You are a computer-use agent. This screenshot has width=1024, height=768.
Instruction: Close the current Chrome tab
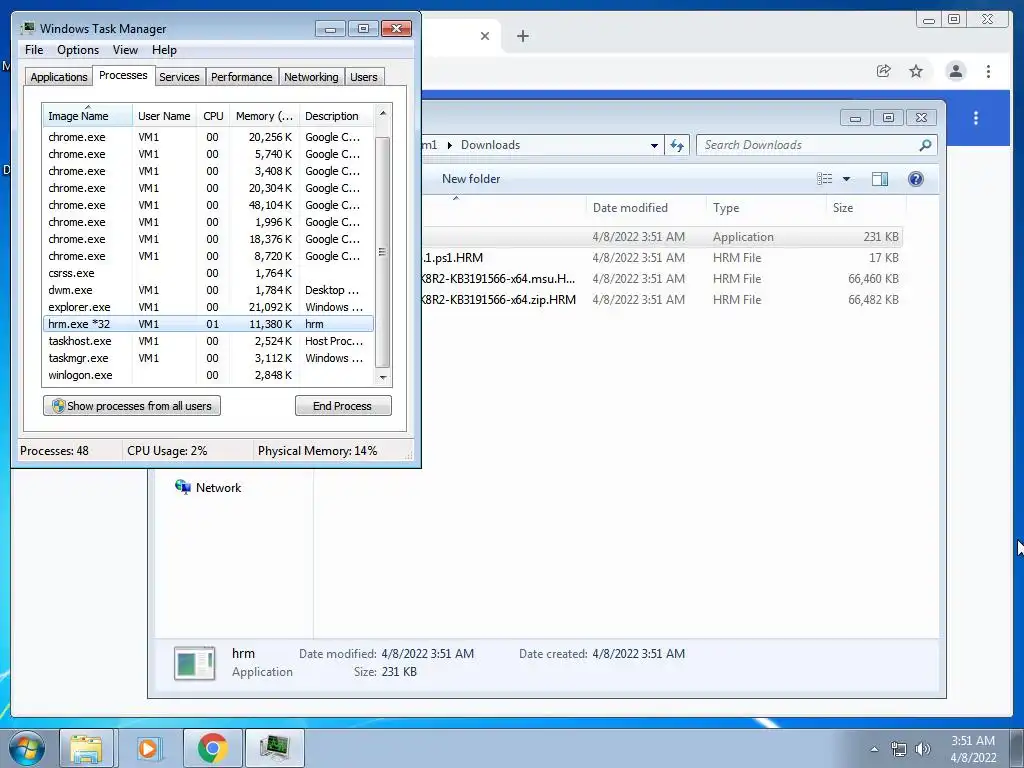tap(485, 36)
